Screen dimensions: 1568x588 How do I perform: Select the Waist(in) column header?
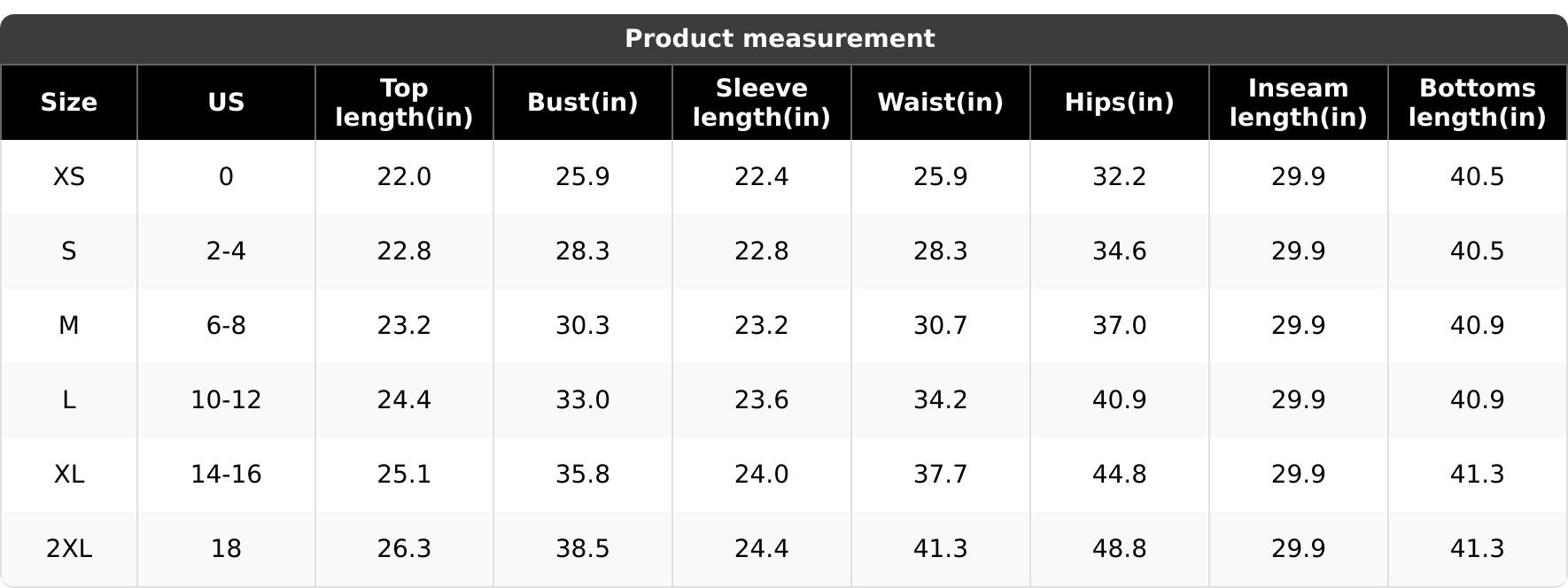940,103
